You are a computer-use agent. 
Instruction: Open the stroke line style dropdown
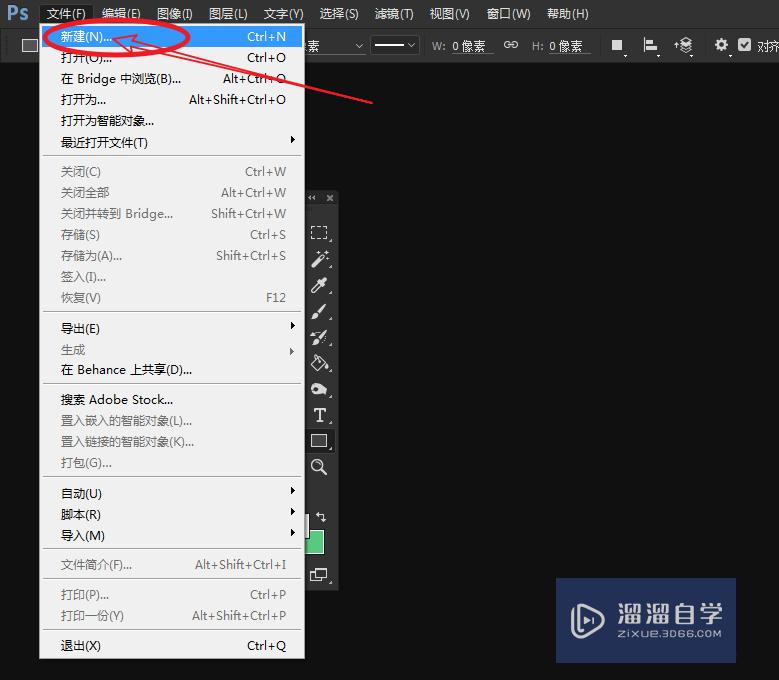click(394, 45)
